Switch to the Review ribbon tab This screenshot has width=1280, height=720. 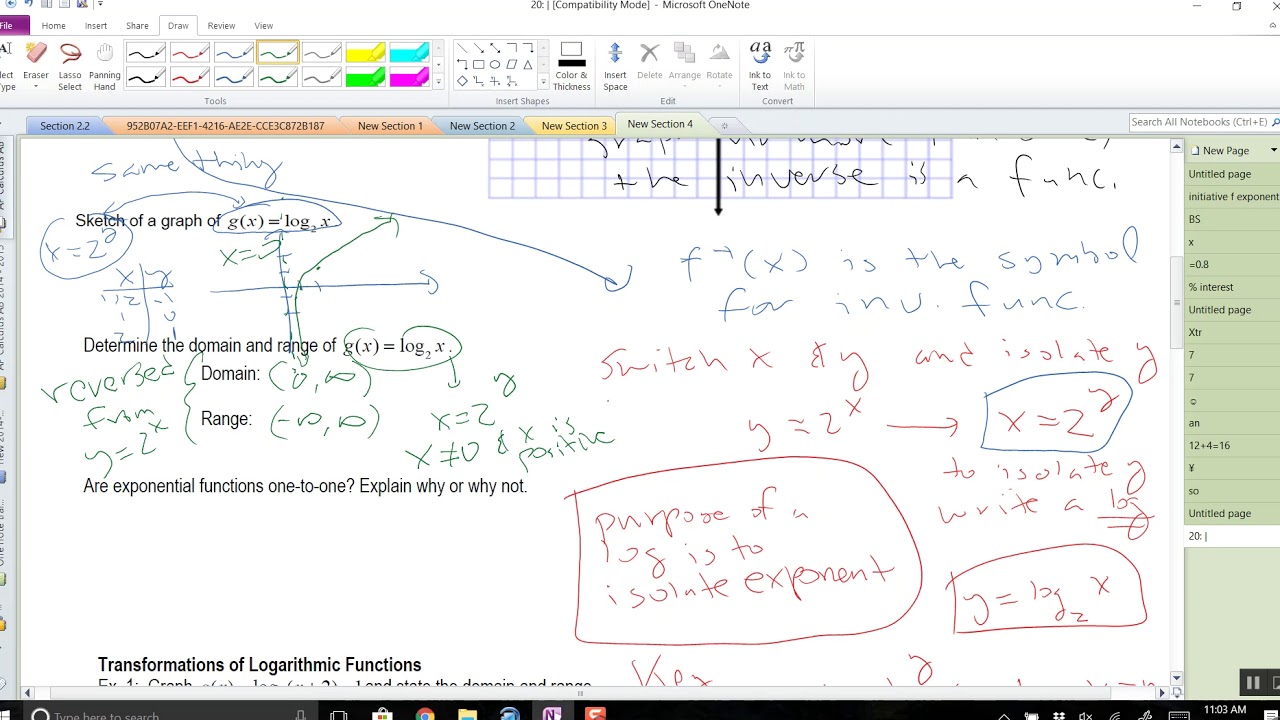tap(221, 25)
